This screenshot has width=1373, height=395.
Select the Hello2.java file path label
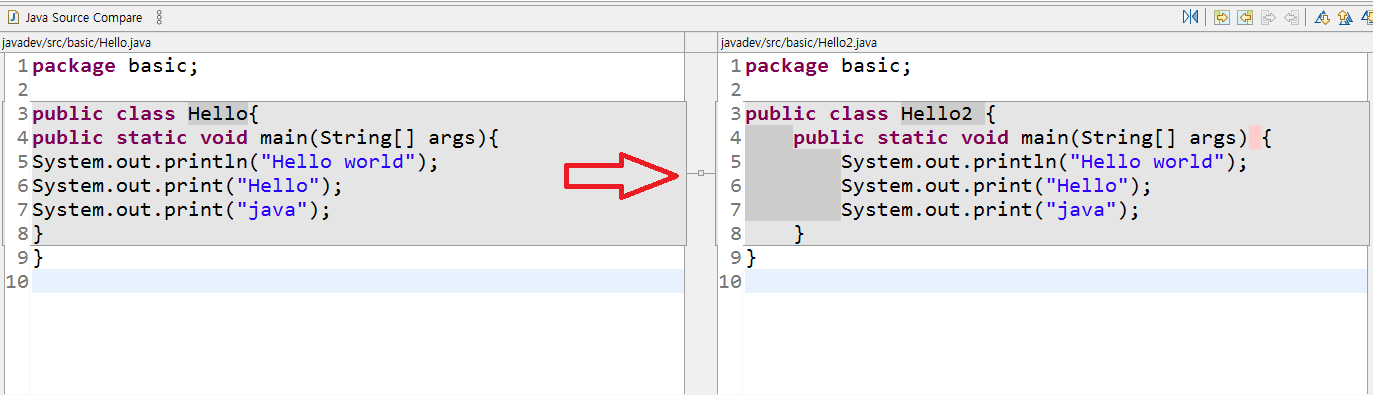coord(798,43)
